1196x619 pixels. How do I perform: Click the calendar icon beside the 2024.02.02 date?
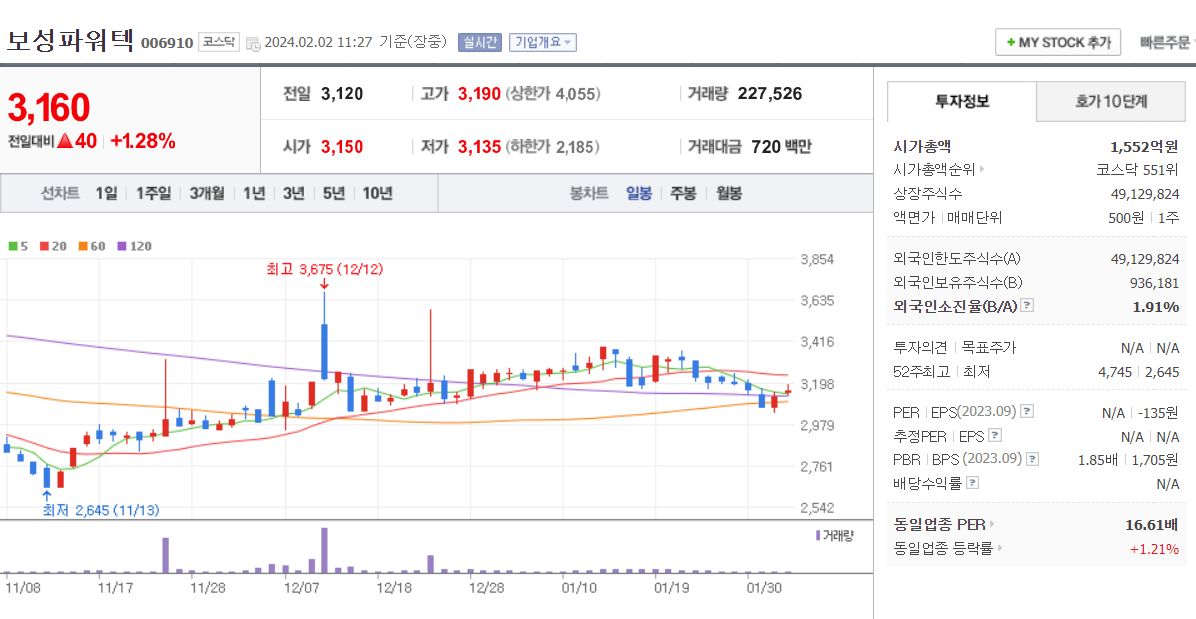[253, 43]
